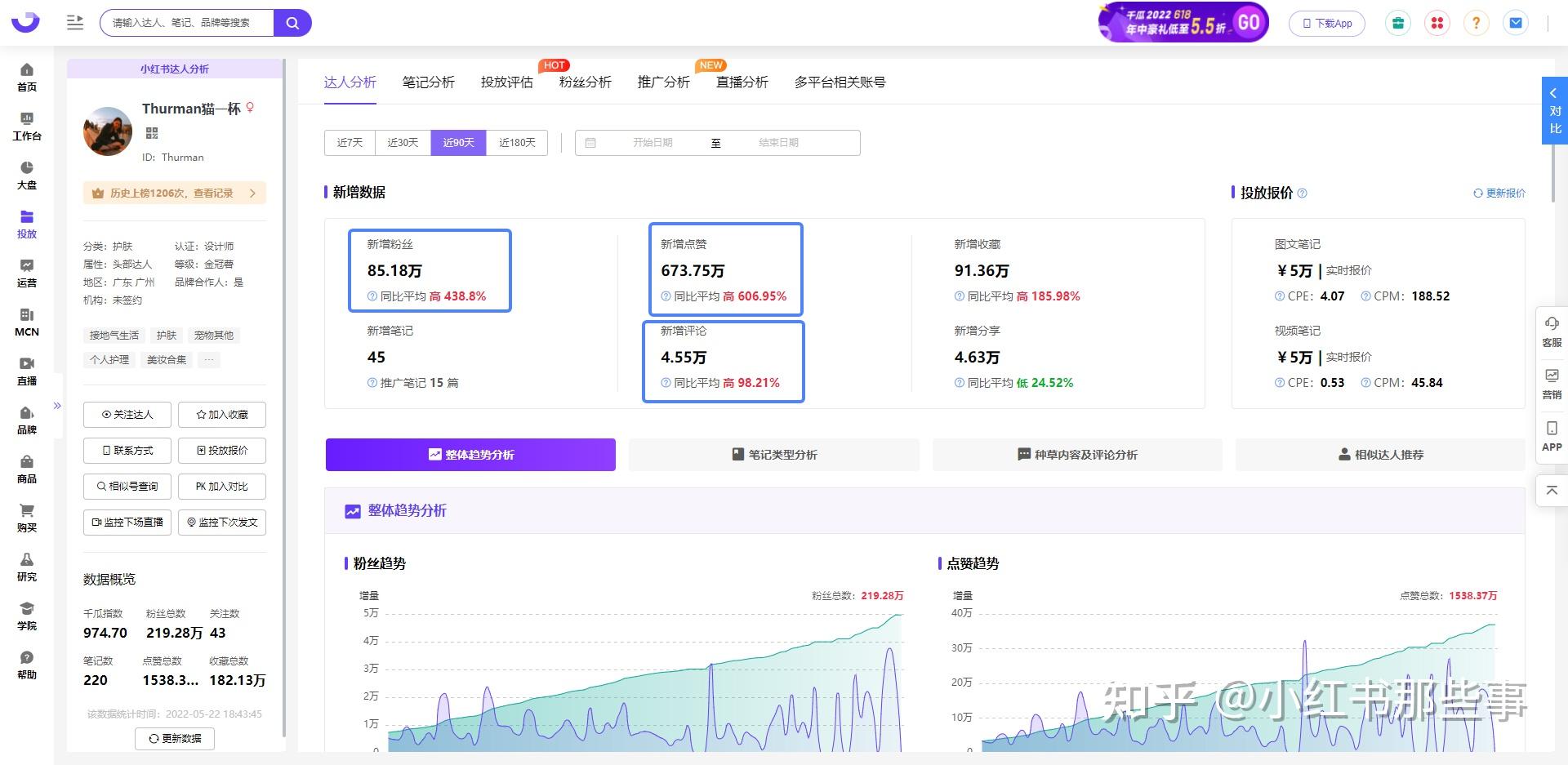
Task: Open the mail message icon in header
Action: tap(1515, 23)
